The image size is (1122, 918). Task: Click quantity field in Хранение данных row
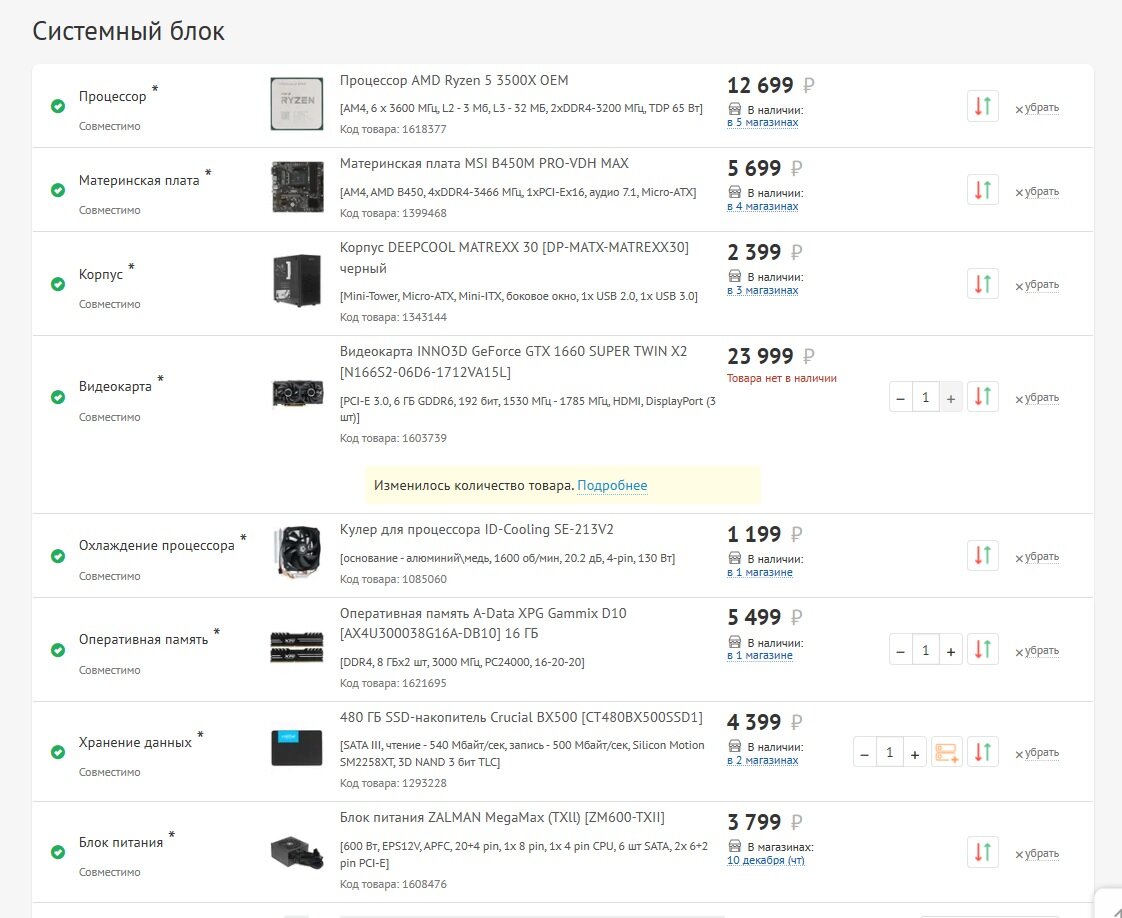click(889, 753)
